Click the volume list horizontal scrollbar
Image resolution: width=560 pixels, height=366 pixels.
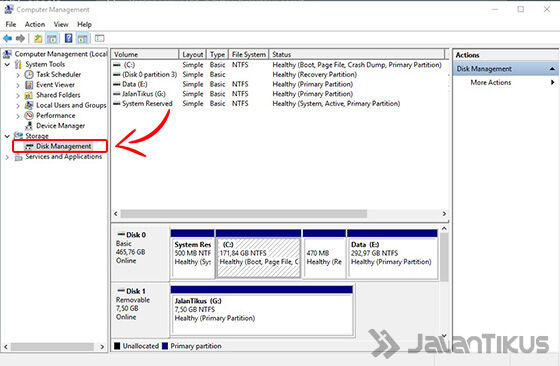(x=280, y=214)
